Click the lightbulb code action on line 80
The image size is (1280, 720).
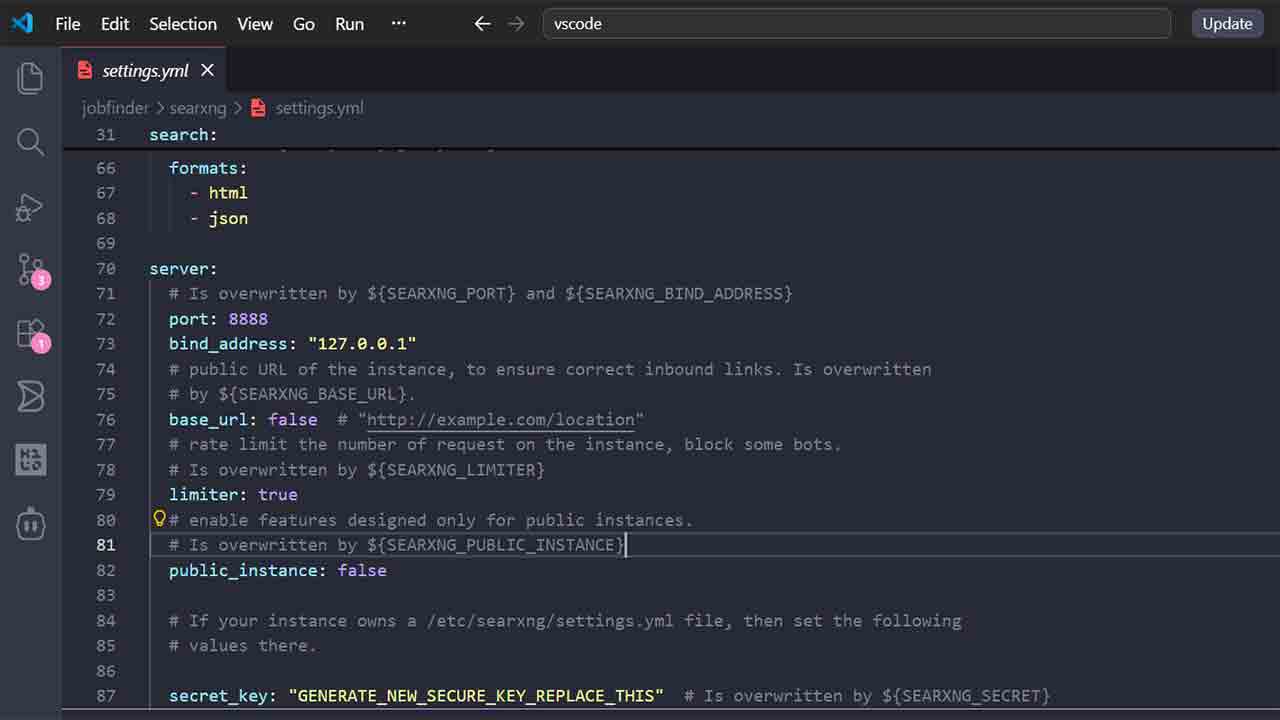(x=158, y=518)
